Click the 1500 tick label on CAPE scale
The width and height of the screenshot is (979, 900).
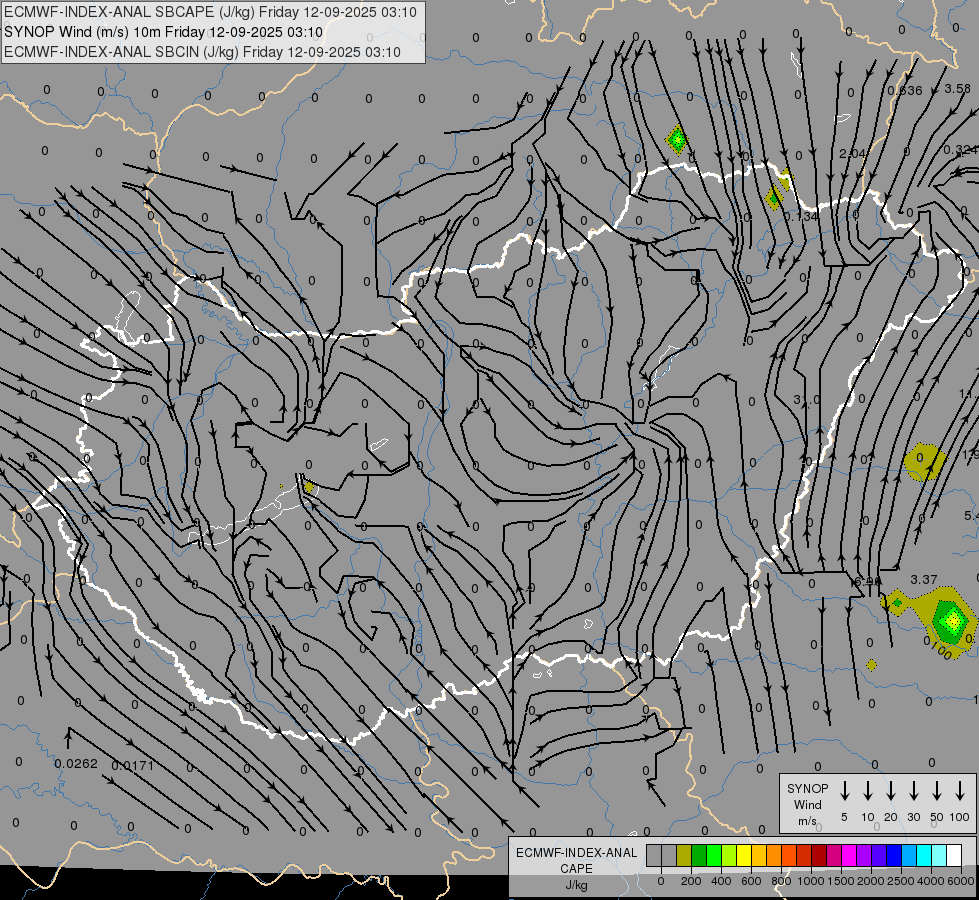[x=841, y=881]
